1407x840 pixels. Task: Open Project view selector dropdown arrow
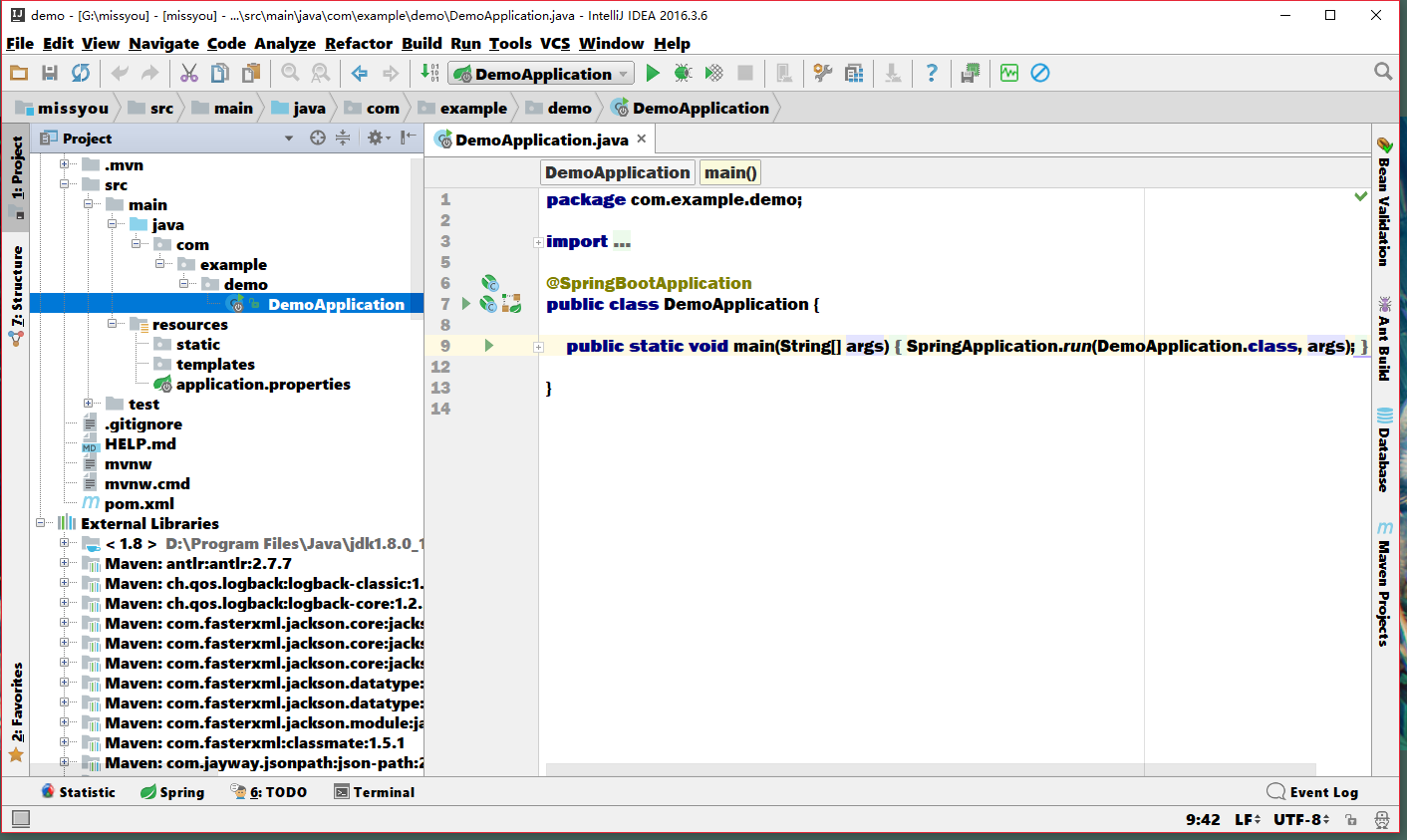289,139
